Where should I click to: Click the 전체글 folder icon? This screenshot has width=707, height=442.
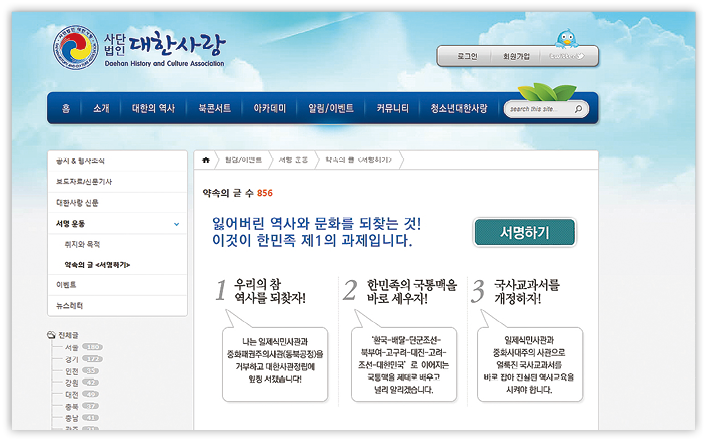(52, 334)
